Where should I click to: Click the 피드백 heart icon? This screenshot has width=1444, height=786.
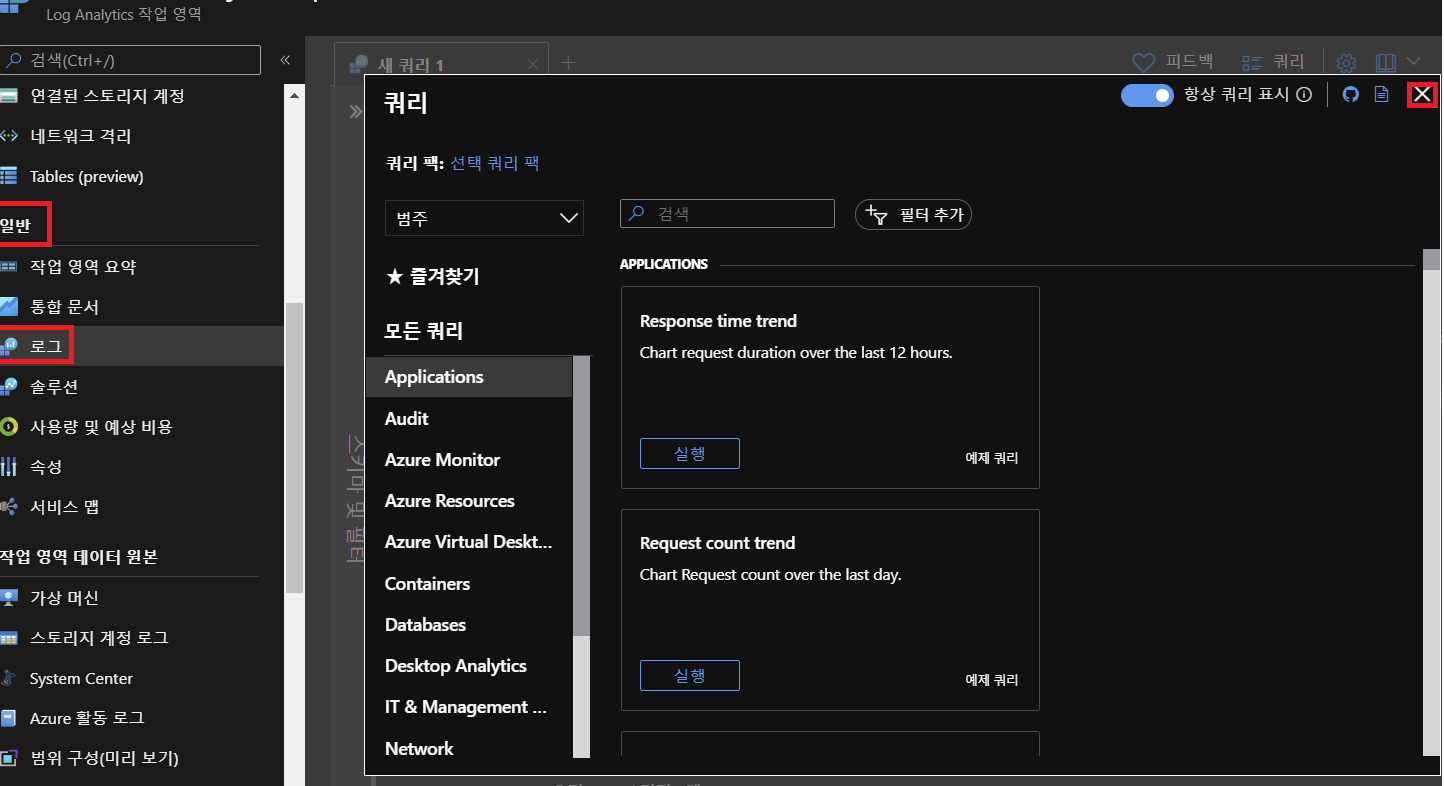click(1144, 62)
